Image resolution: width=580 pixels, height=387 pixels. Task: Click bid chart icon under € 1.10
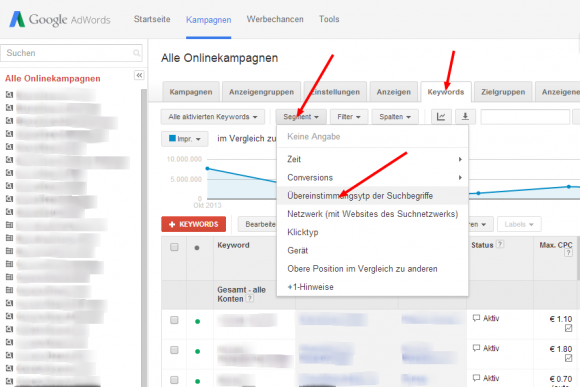(569, 328)
